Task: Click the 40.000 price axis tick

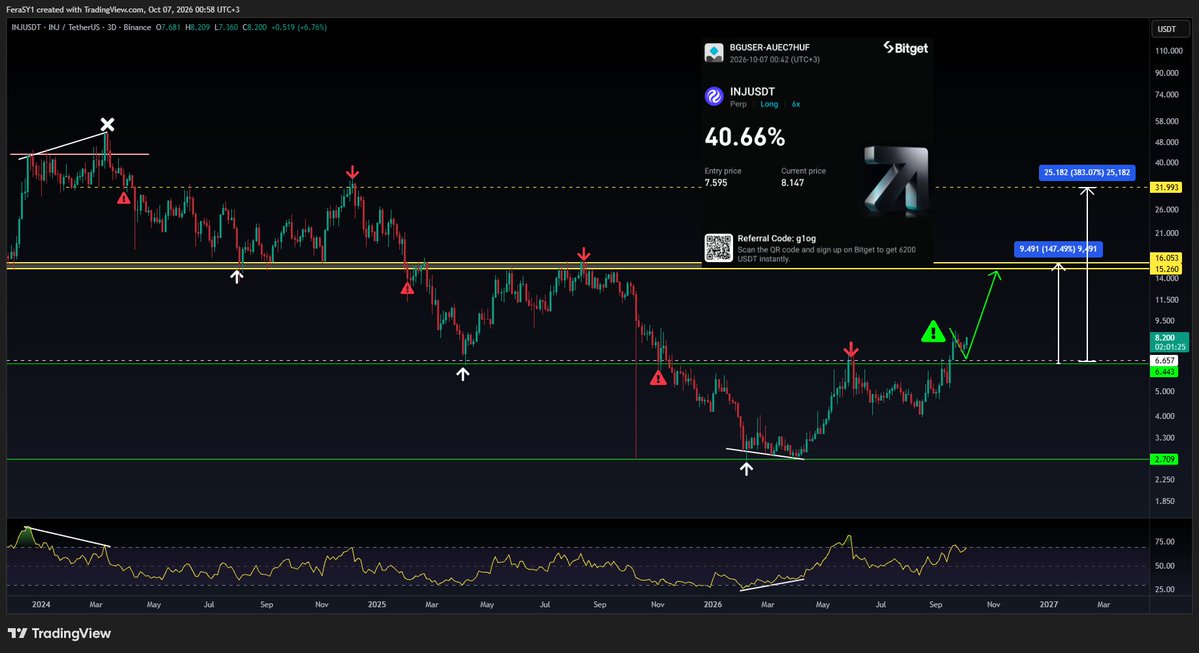Action: pyautogui.click(x=1167, y=163)
